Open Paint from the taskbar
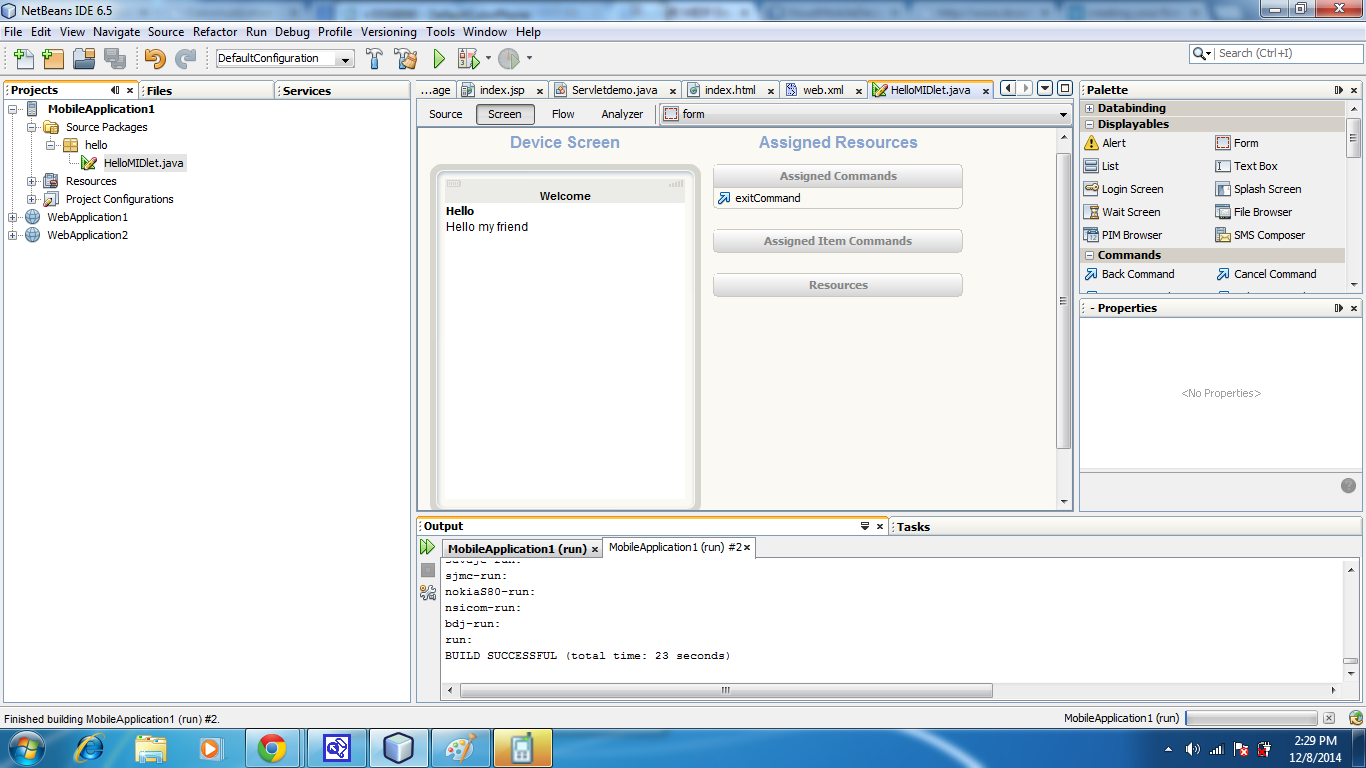 (x=460, y=748)
